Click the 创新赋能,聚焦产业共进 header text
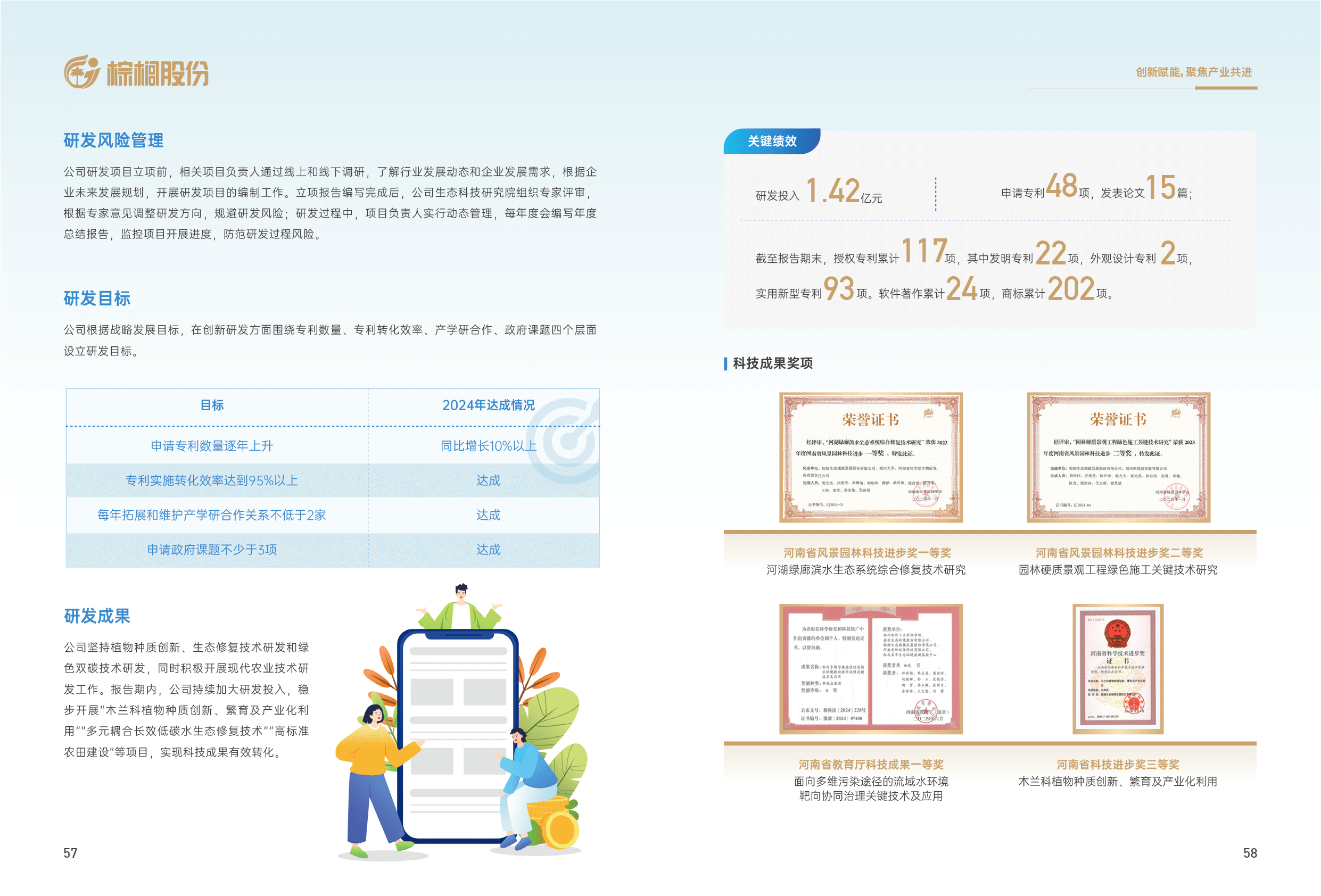The image size is (1321, 896). [1193, 72]
